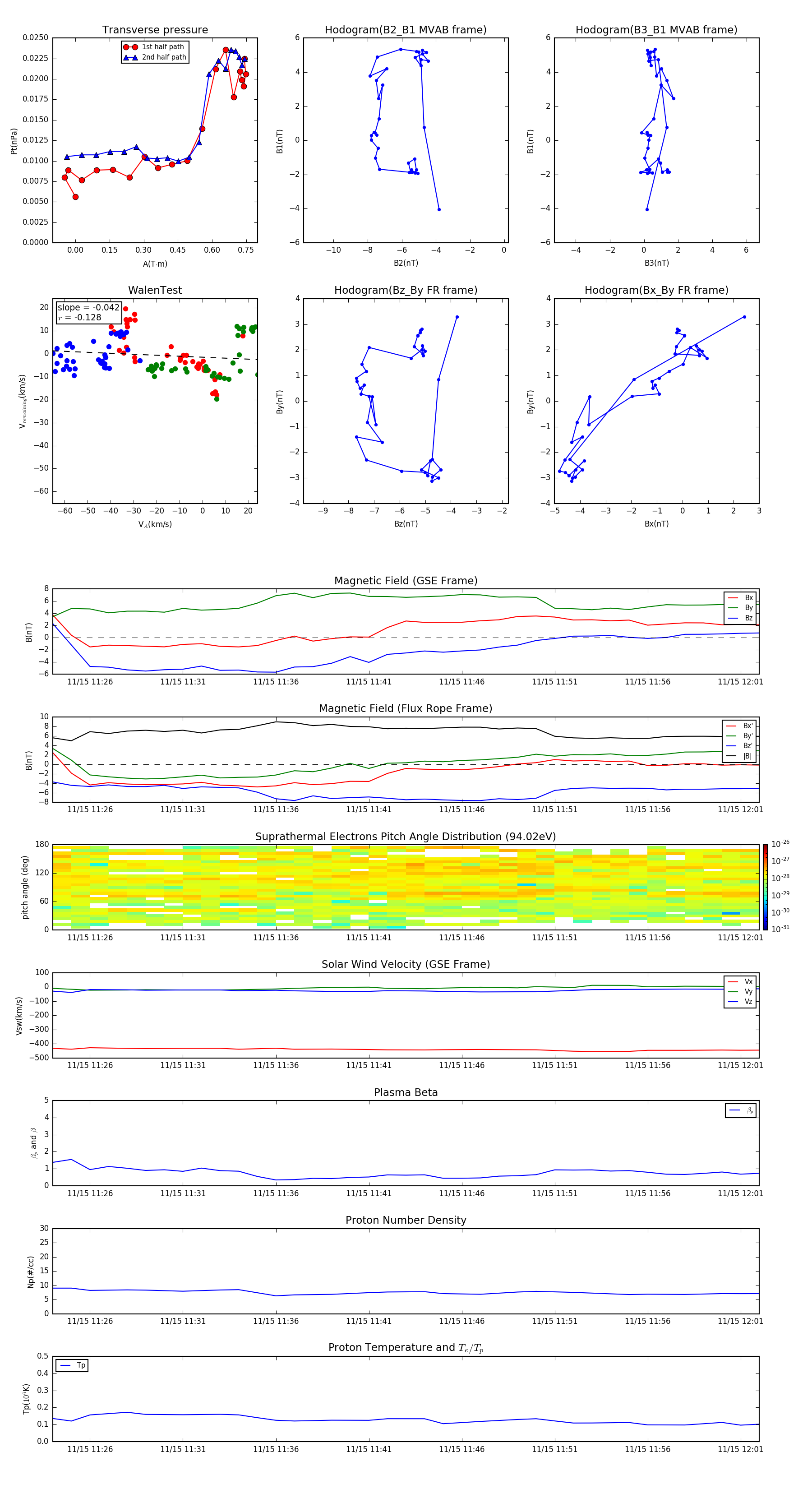
Task: Select 'Tp' in the temperature legend
Action: click(73, 1365)
